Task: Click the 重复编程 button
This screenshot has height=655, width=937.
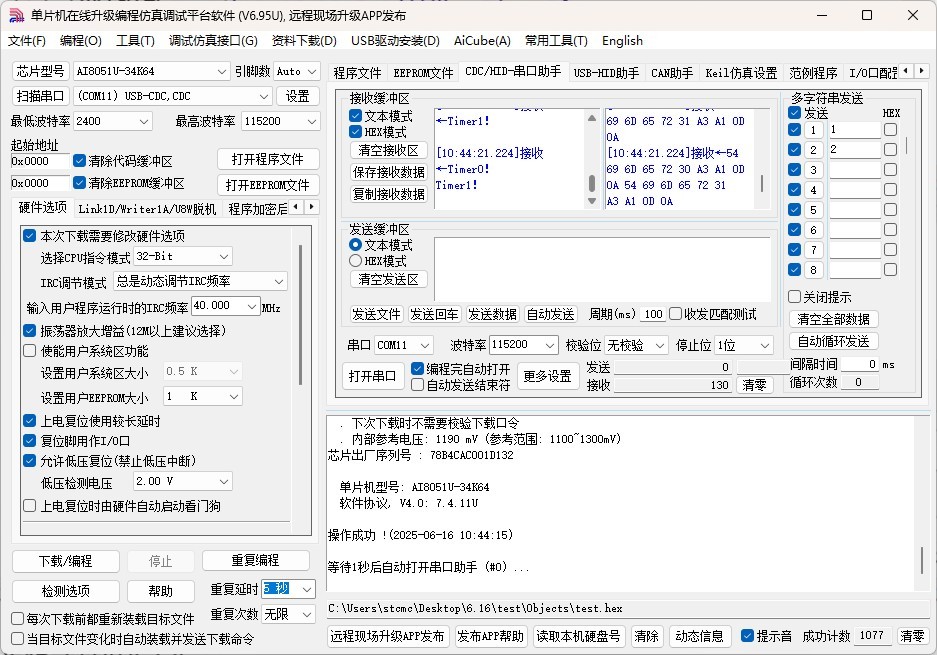Action: tap(256, 561)
